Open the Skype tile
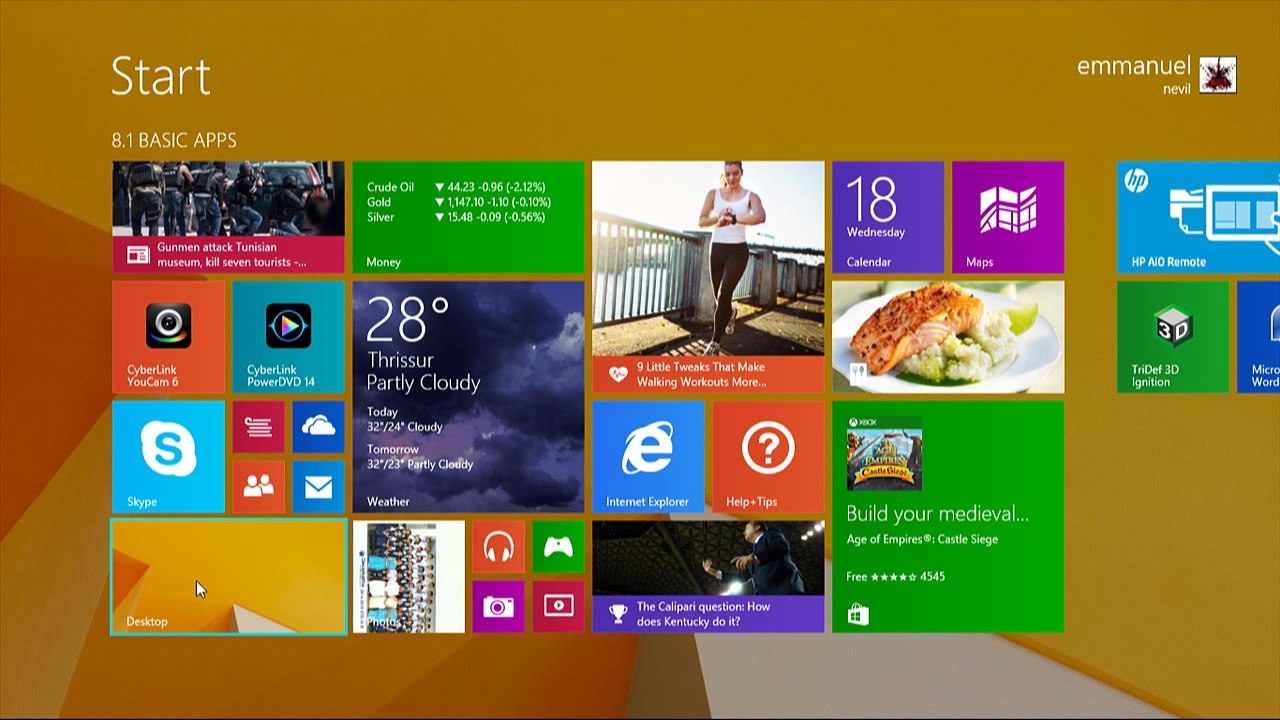 [x=168, y=457]
